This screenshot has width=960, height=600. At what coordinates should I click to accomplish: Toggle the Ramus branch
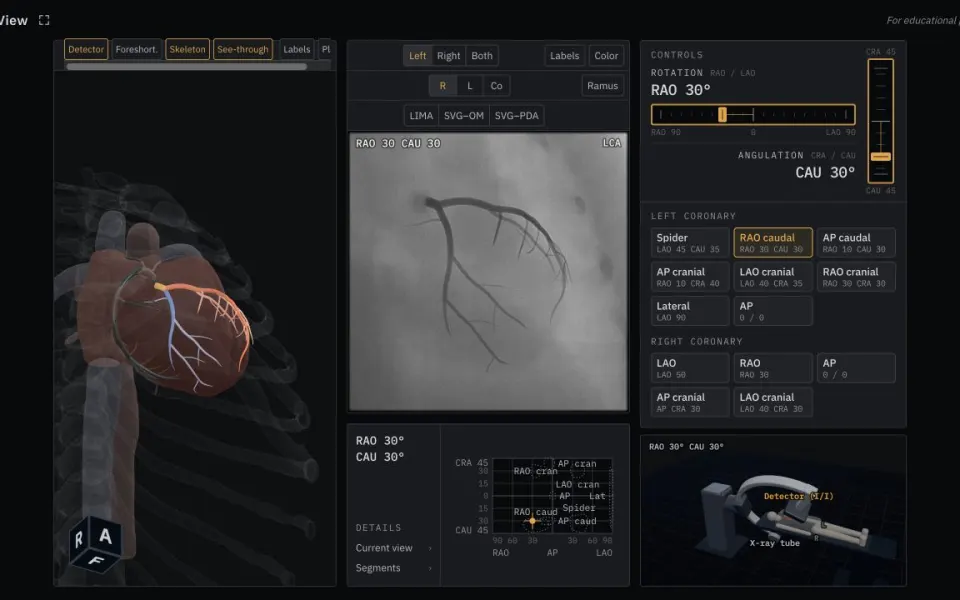pos(602,86)
